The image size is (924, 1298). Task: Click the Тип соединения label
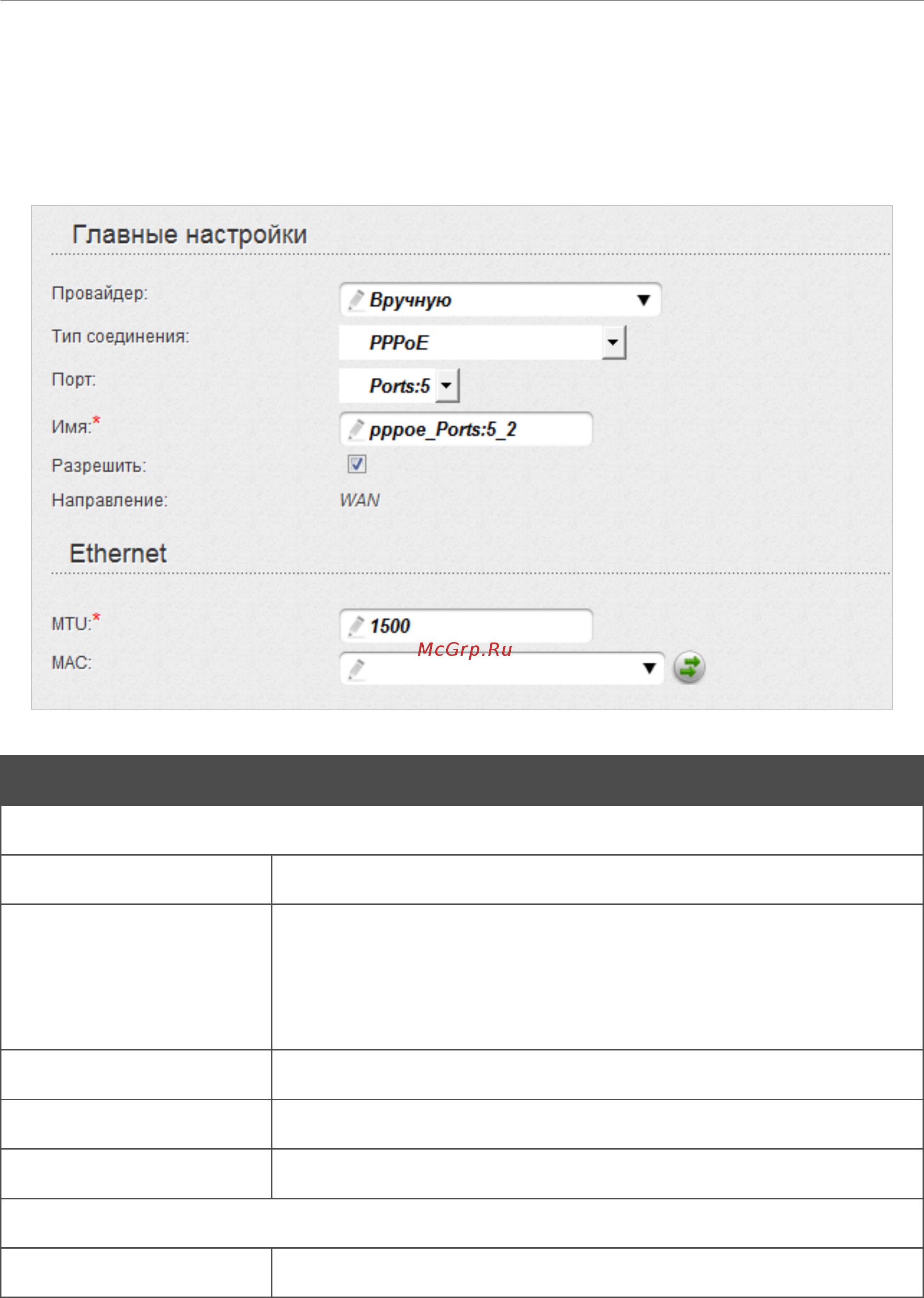click(121, 336)
